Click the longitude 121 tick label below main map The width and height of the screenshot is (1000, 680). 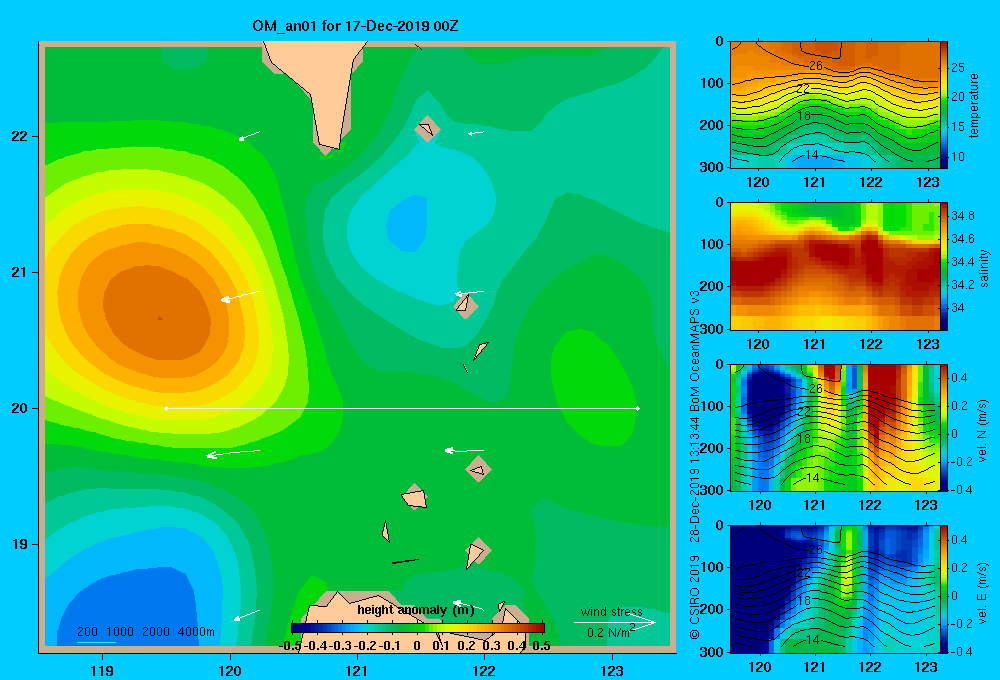click(x=357, y=670)
